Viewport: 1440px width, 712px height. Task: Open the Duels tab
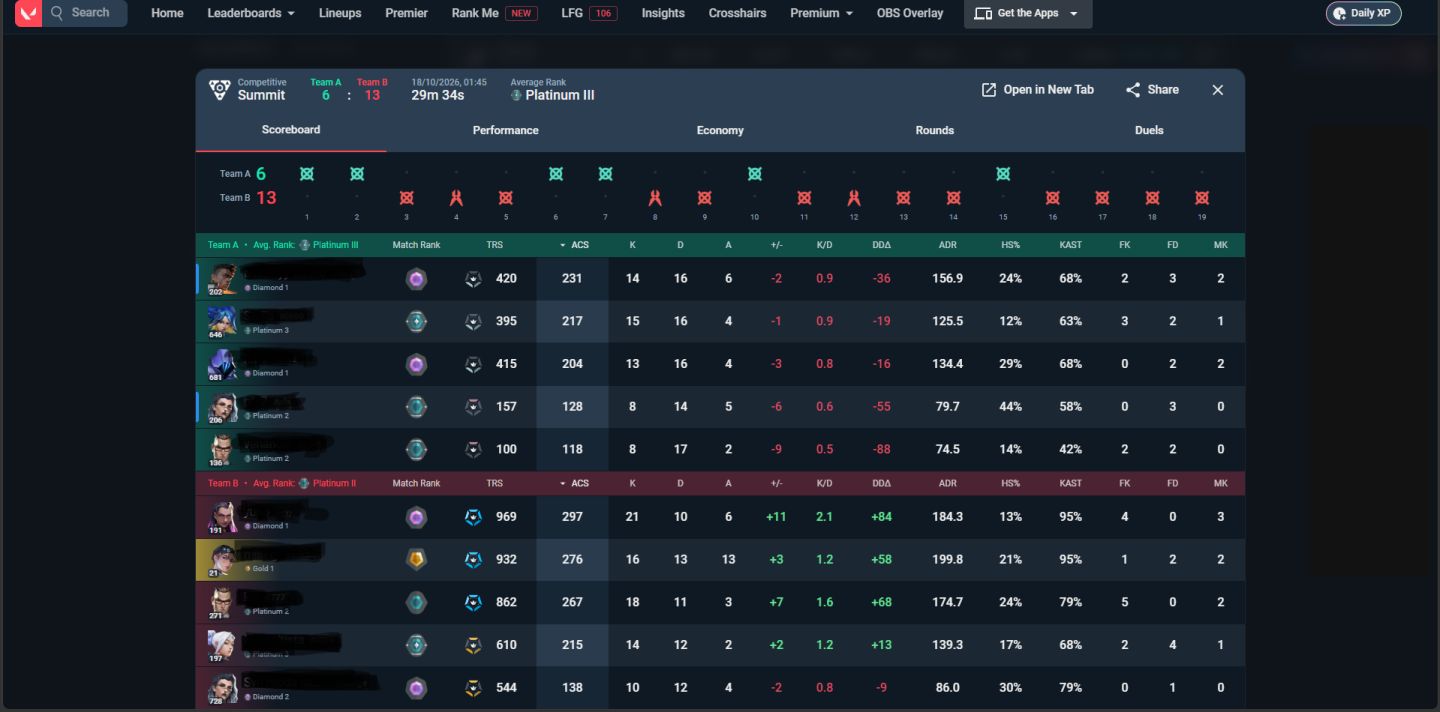[1149, 130]
